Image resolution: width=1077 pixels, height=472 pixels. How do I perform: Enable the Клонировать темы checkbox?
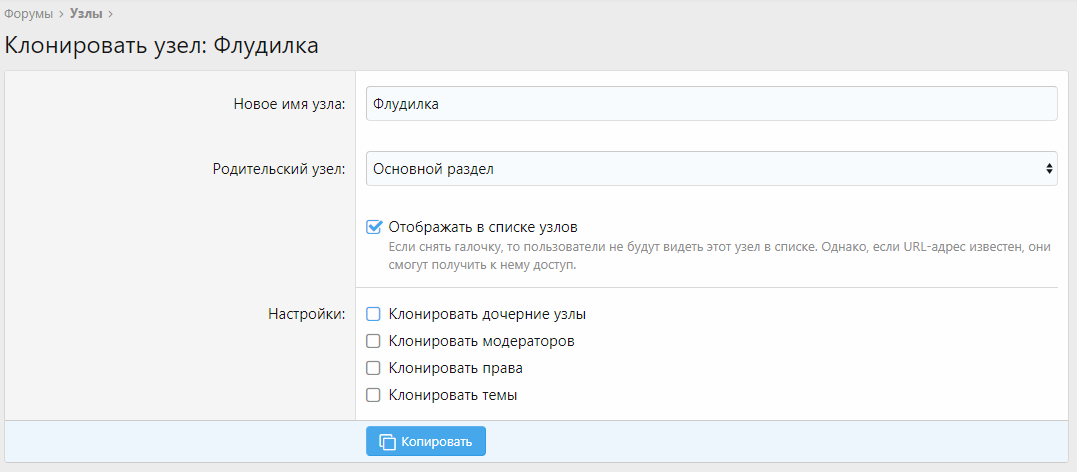[374, 395]
